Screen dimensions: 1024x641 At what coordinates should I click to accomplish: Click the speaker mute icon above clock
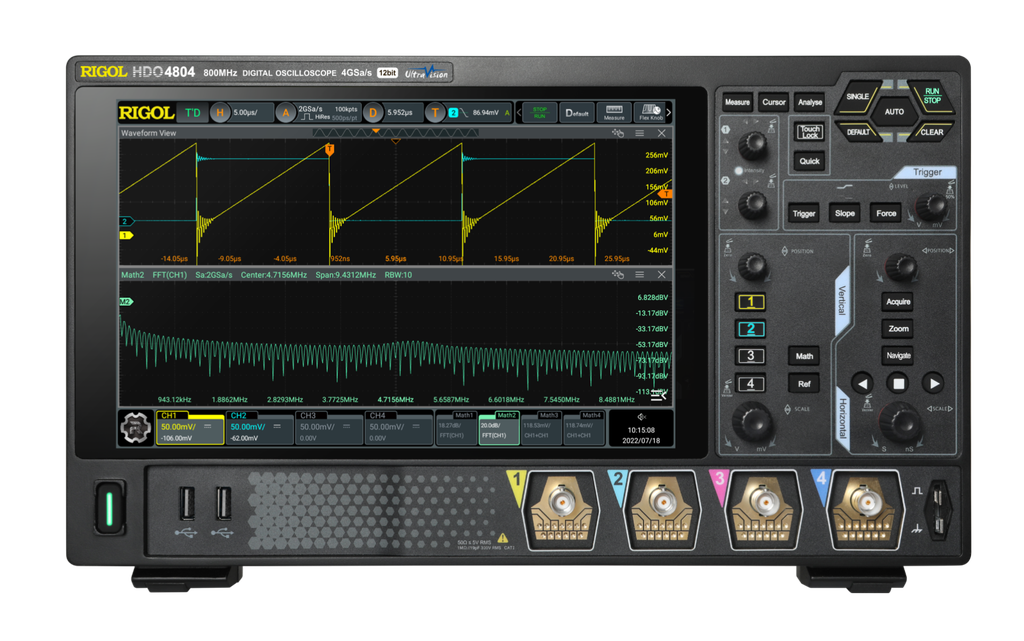click(x=641, y=416)
